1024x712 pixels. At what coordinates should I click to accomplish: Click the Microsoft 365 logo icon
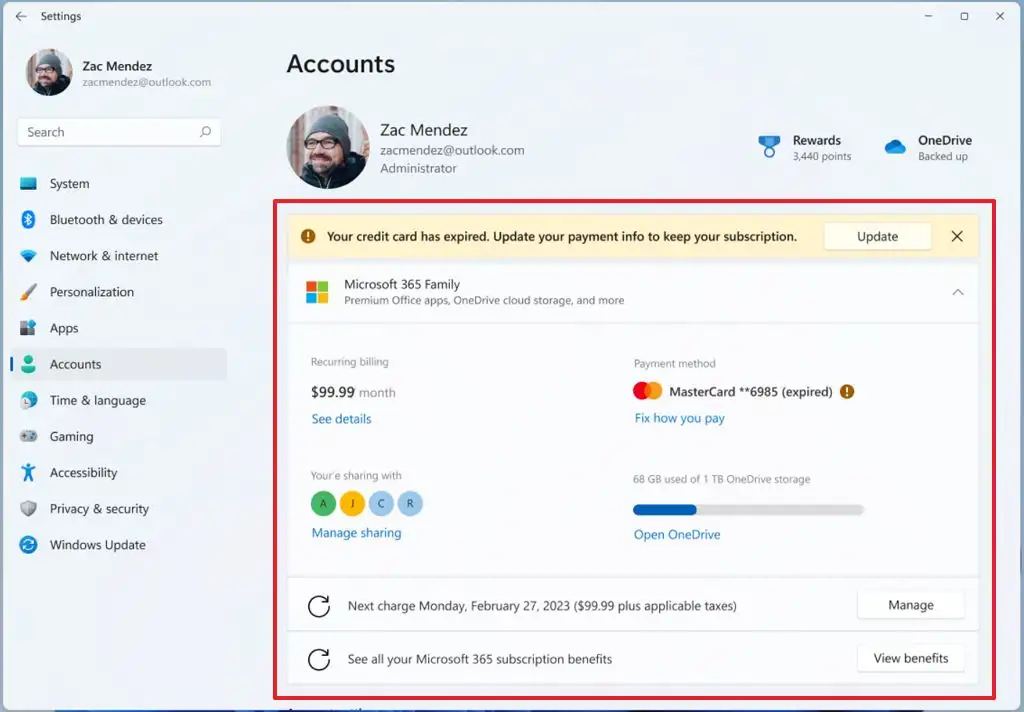[317, 292]
